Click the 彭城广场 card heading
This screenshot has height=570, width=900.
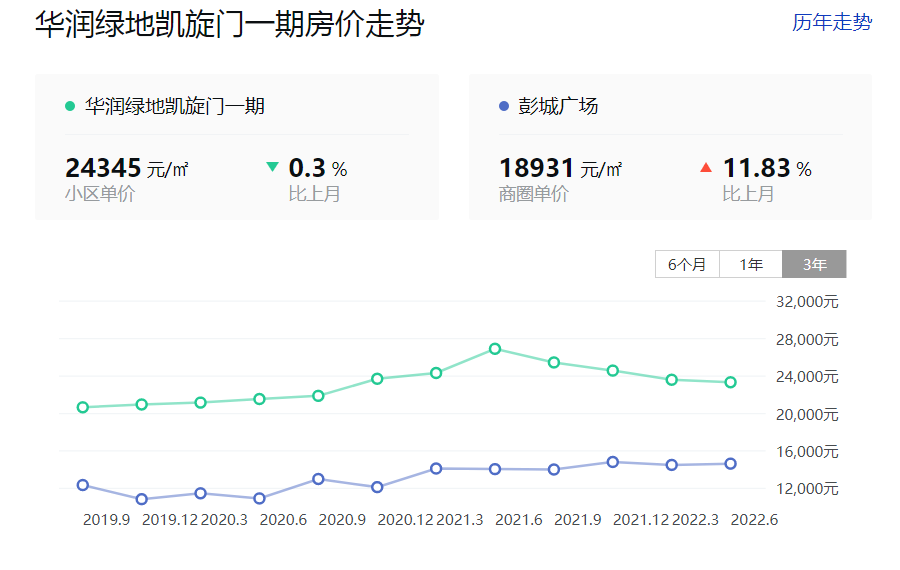click(558, 106)
